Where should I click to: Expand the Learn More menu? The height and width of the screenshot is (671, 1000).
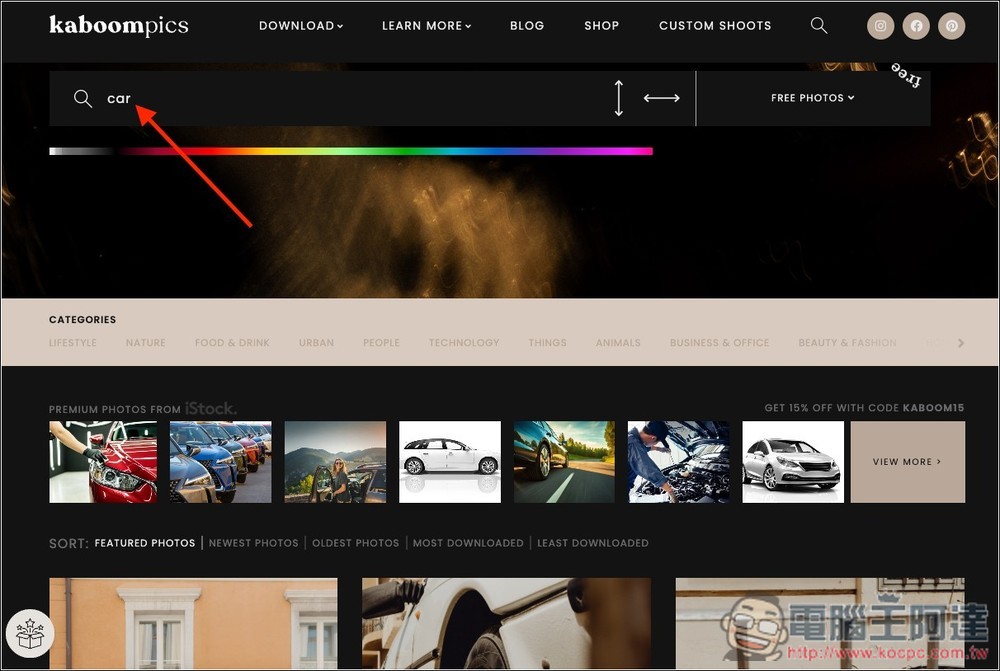click(426, 26)
